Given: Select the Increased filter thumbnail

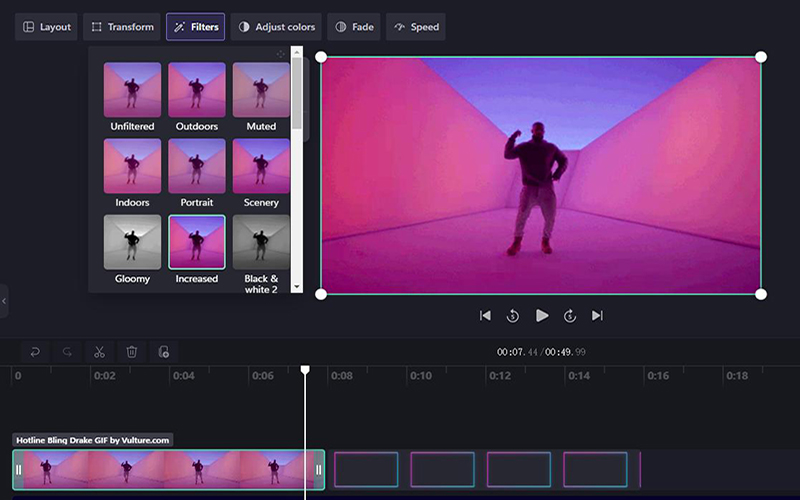Looking at the screenshot, I should (x=197, y=242).
